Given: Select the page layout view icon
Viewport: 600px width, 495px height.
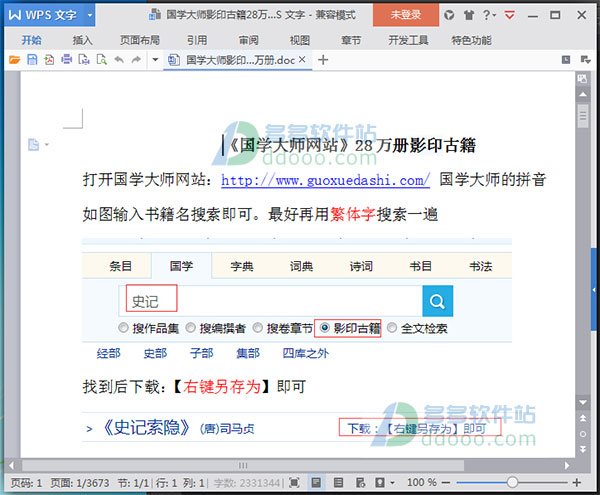Looking at the screenshot, I should (x=316, y=483).
